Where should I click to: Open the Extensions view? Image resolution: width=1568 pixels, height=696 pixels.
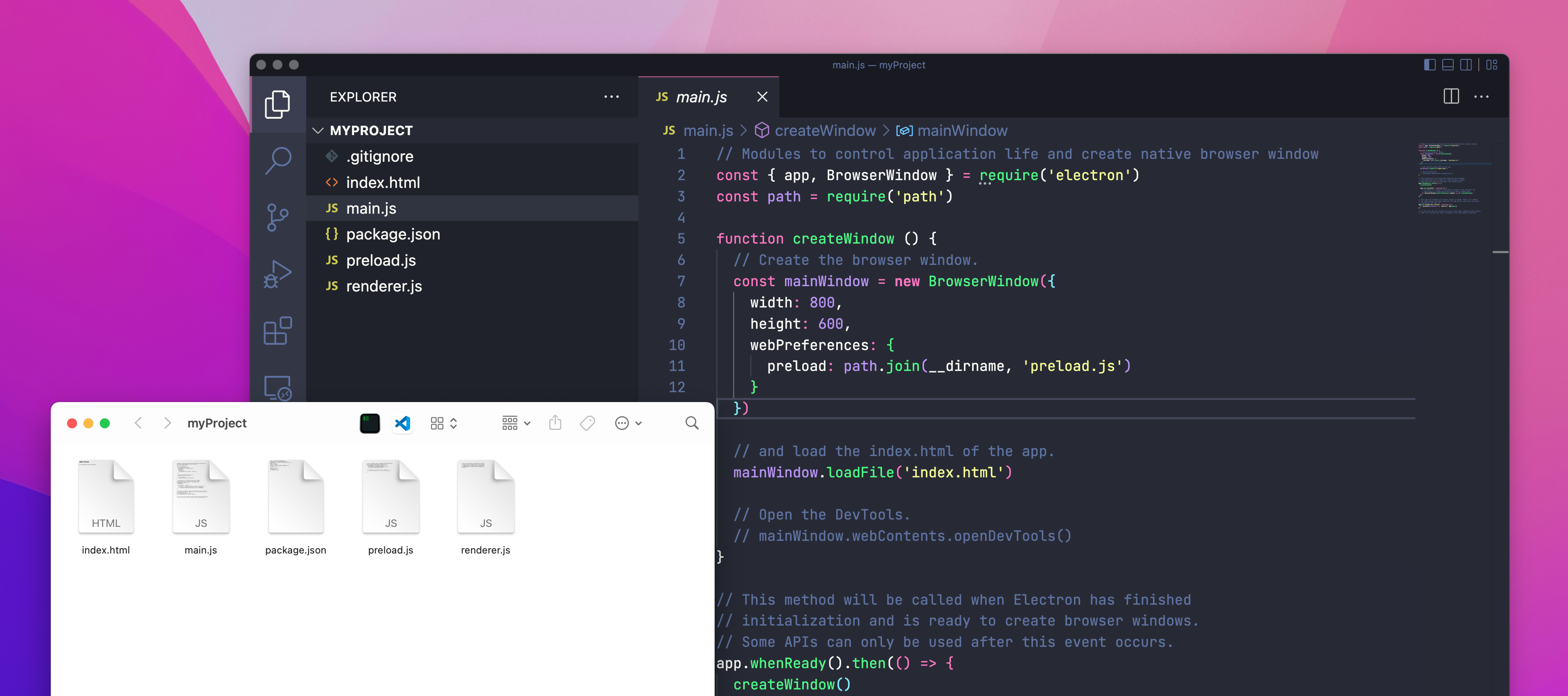[x=278, y=331]
